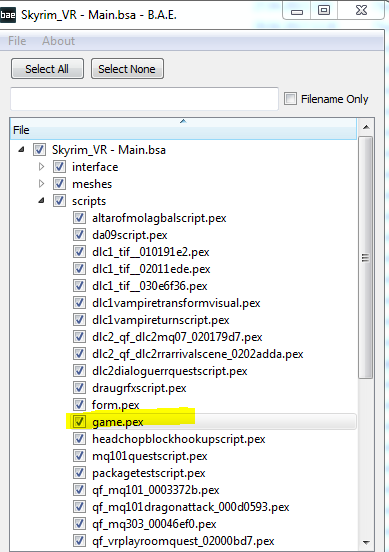Select headchopblockhookupscript.pex file name
This screenshot has width=389, height=552.
point(178,439)
